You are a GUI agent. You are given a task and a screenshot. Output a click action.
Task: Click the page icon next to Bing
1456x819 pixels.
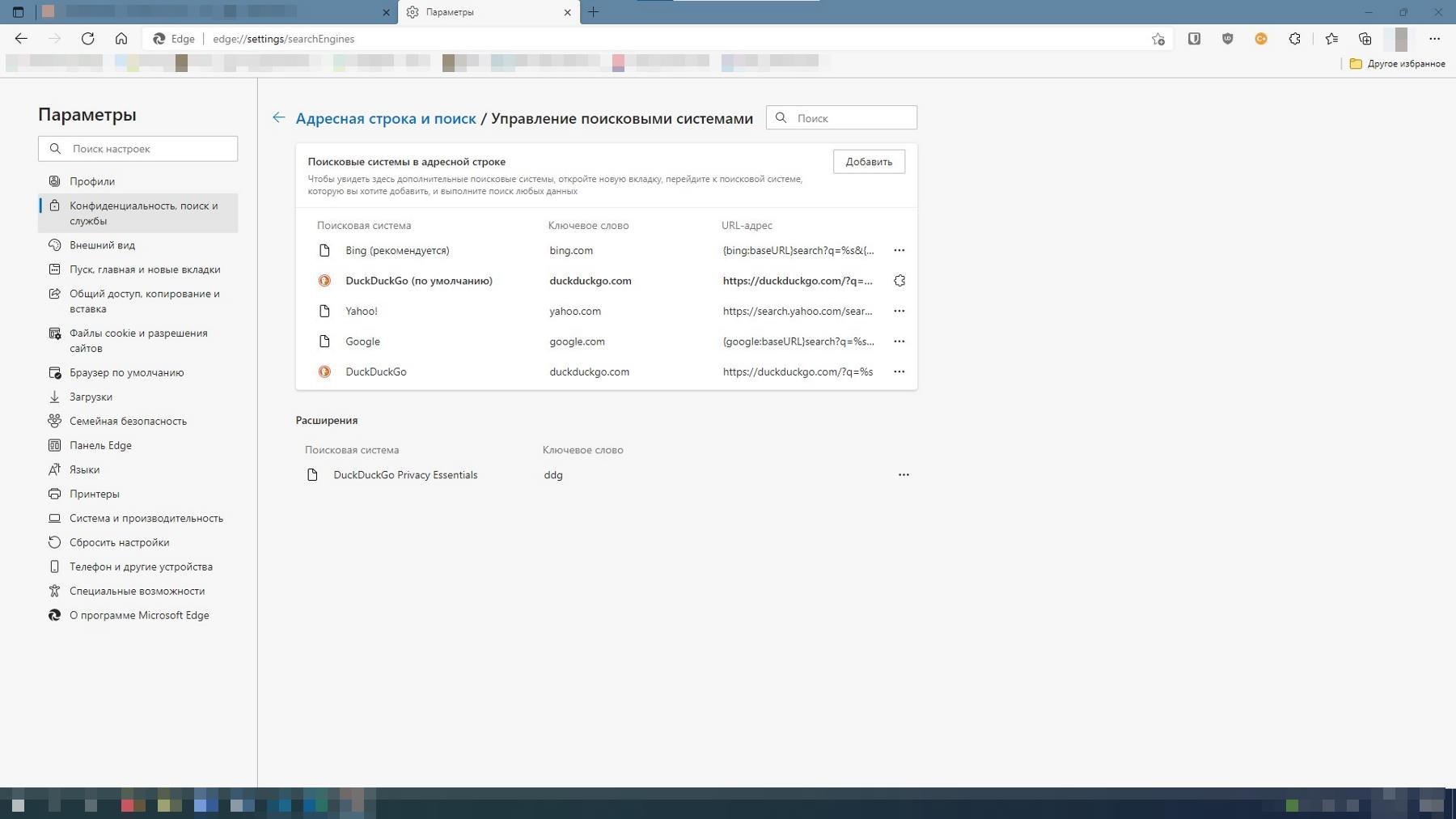click(324, 250)
